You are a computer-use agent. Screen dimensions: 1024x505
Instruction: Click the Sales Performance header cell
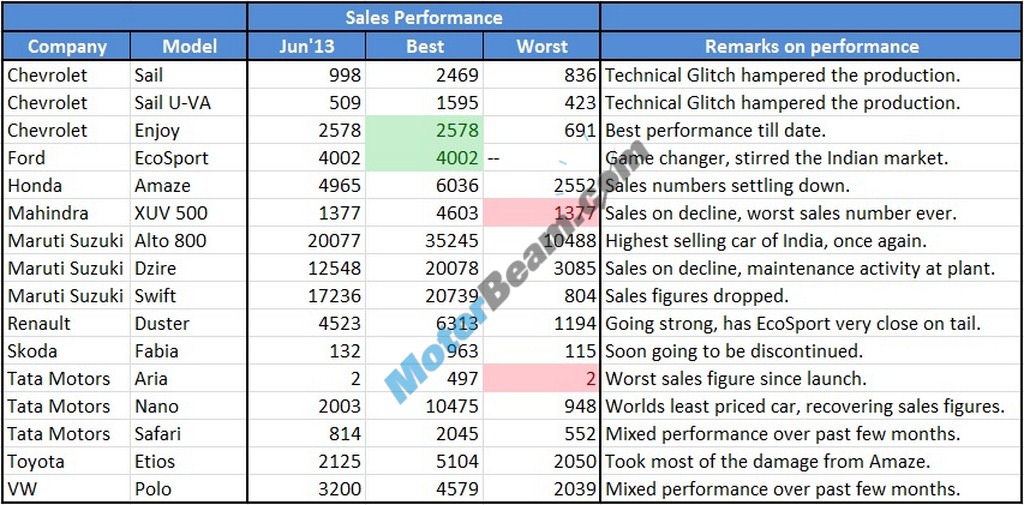click(424, 17)
